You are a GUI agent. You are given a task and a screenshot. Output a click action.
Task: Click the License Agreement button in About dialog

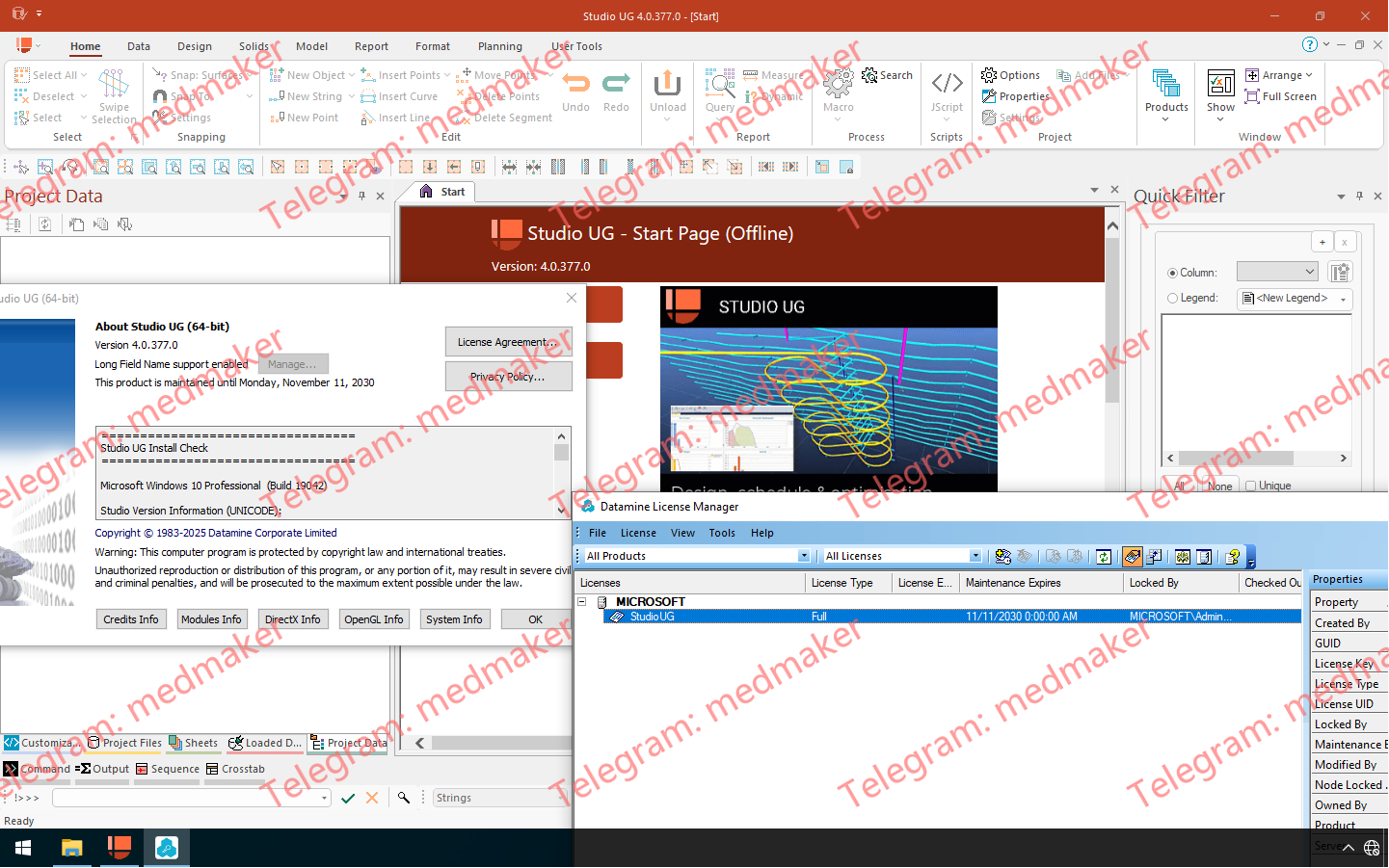tap(508, 341)
